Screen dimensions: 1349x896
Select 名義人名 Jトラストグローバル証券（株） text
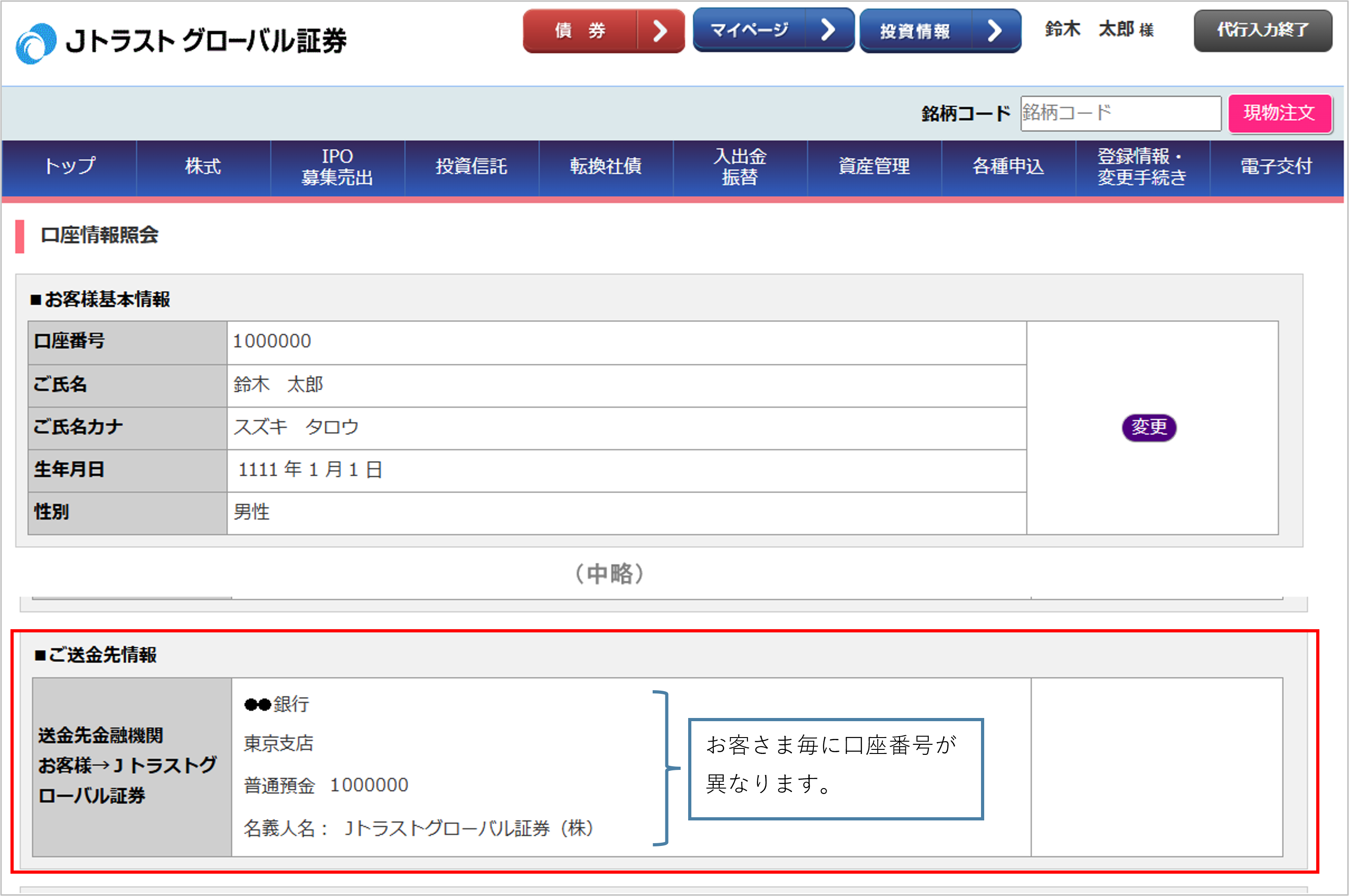click(419, 829)
